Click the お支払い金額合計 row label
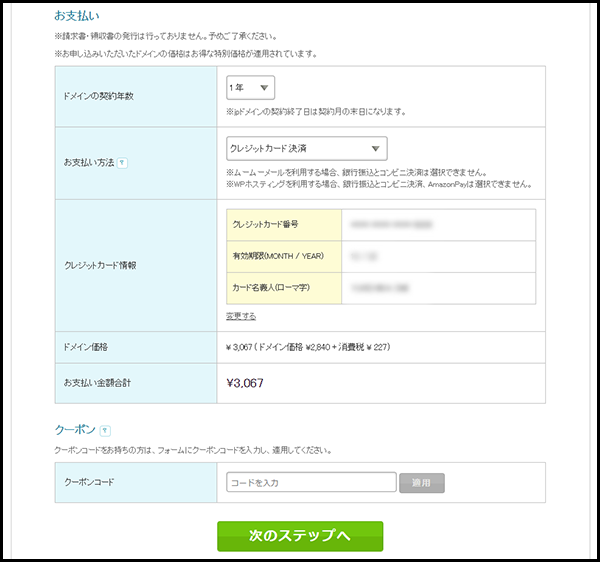600x562 pixels. tap(99, 382)
